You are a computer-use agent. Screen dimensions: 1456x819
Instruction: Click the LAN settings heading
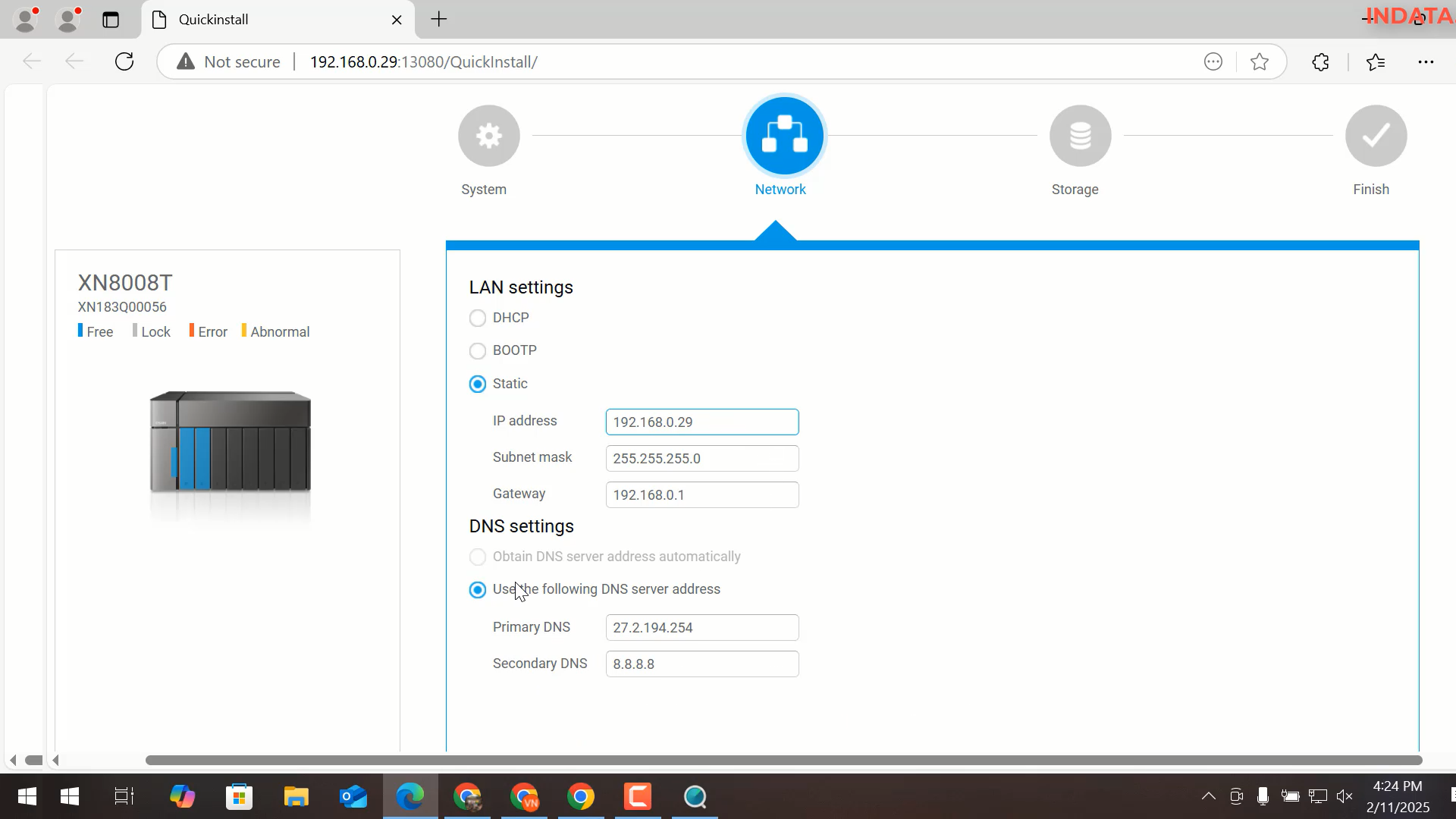click(521, 287)
